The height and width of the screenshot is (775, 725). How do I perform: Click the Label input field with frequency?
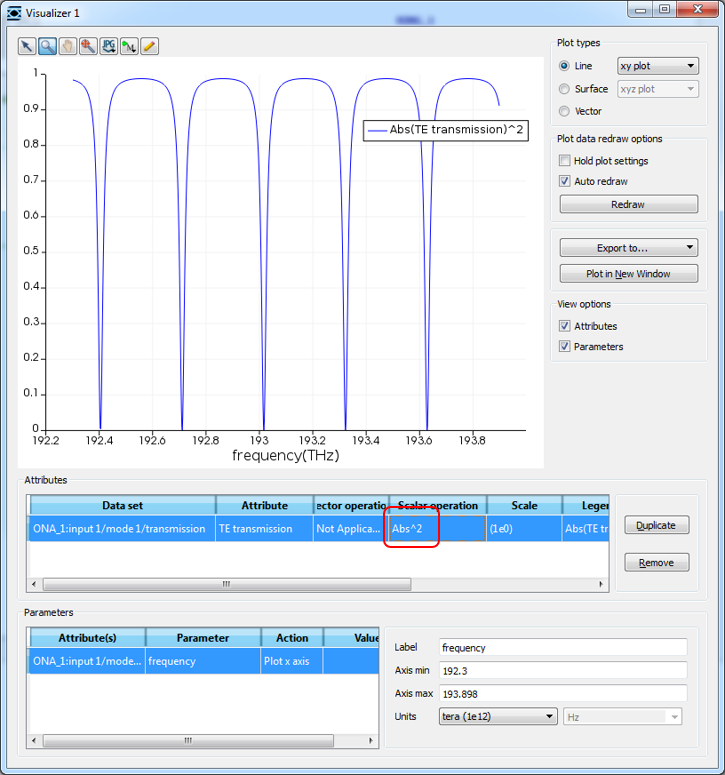563,647
